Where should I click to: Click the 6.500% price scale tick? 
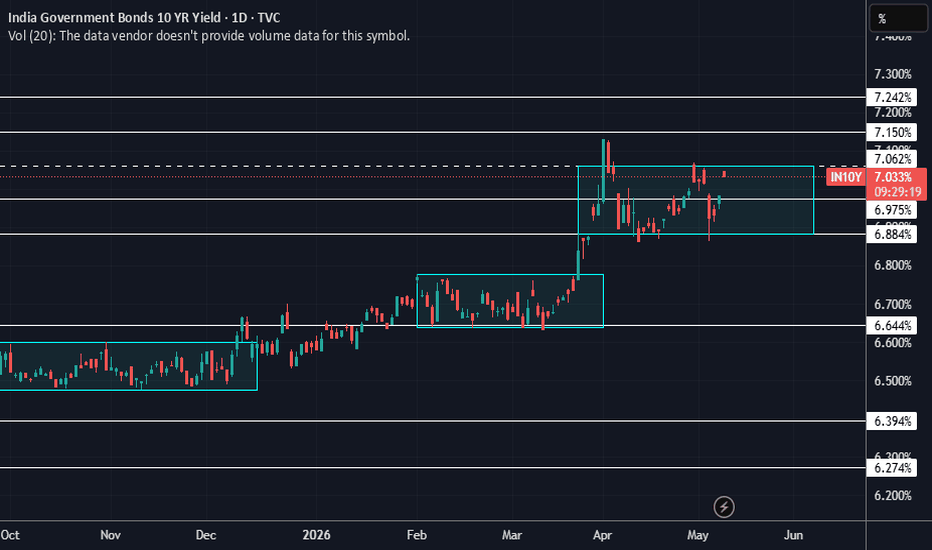coord(893,381)
